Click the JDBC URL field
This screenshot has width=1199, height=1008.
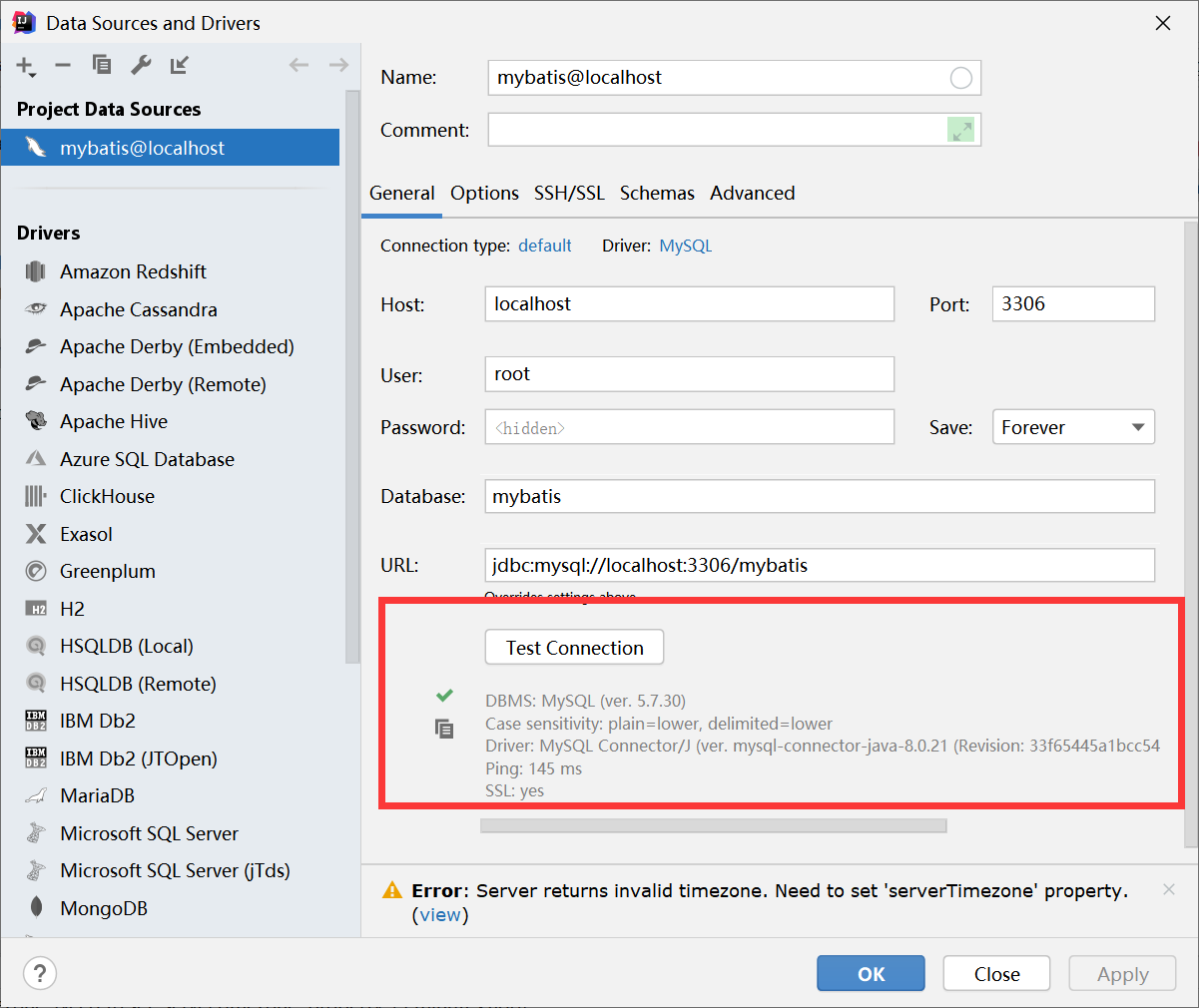click(820, 565)
